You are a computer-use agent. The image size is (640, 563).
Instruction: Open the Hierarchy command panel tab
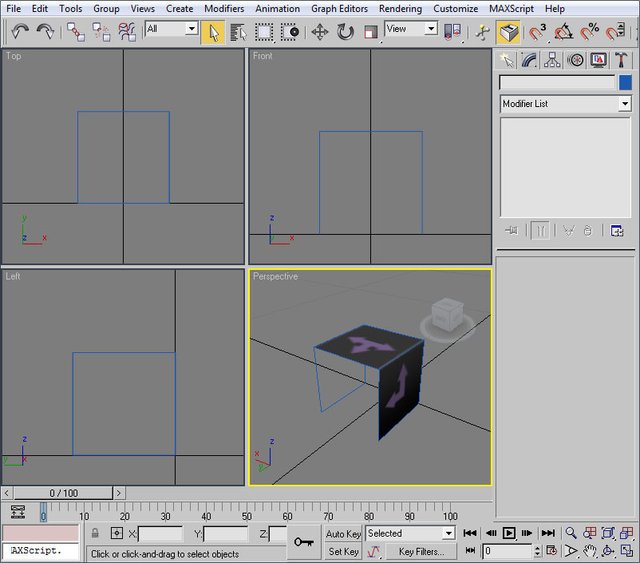(x=552, y=60)
